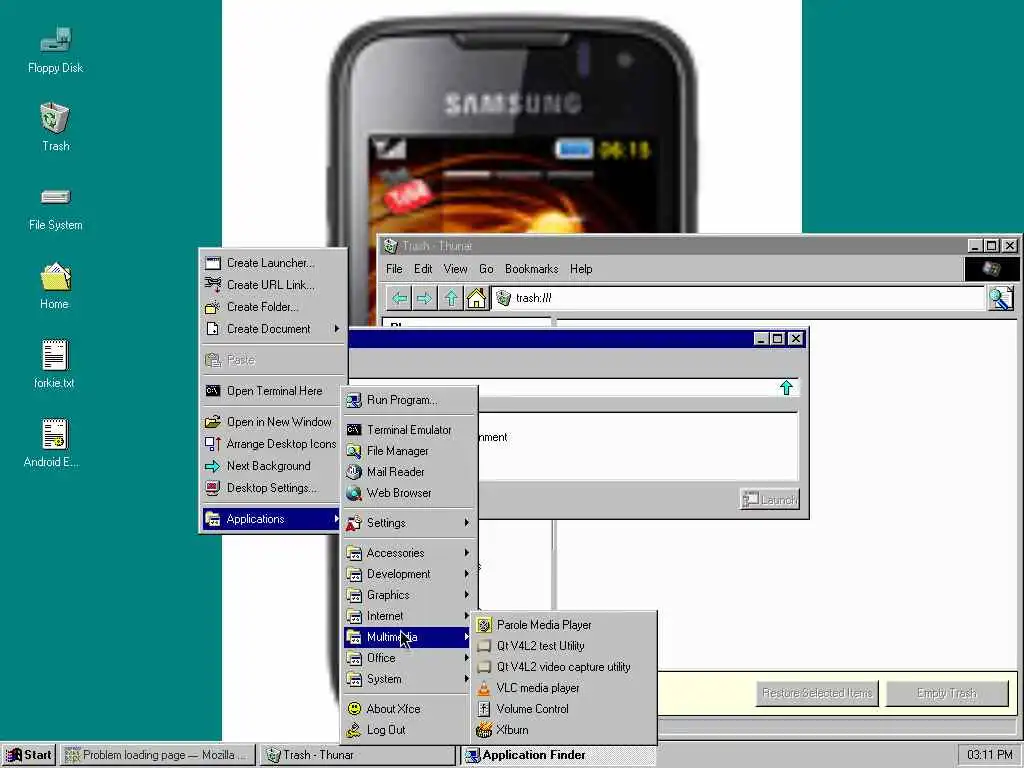
Task: Launch Xfburn from Multimedia menu
Action: pos(564,729)
